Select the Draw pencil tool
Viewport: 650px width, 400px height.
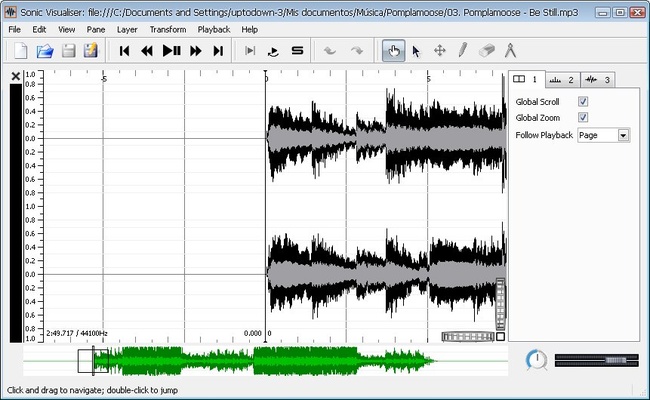click(x=463, y=51)
